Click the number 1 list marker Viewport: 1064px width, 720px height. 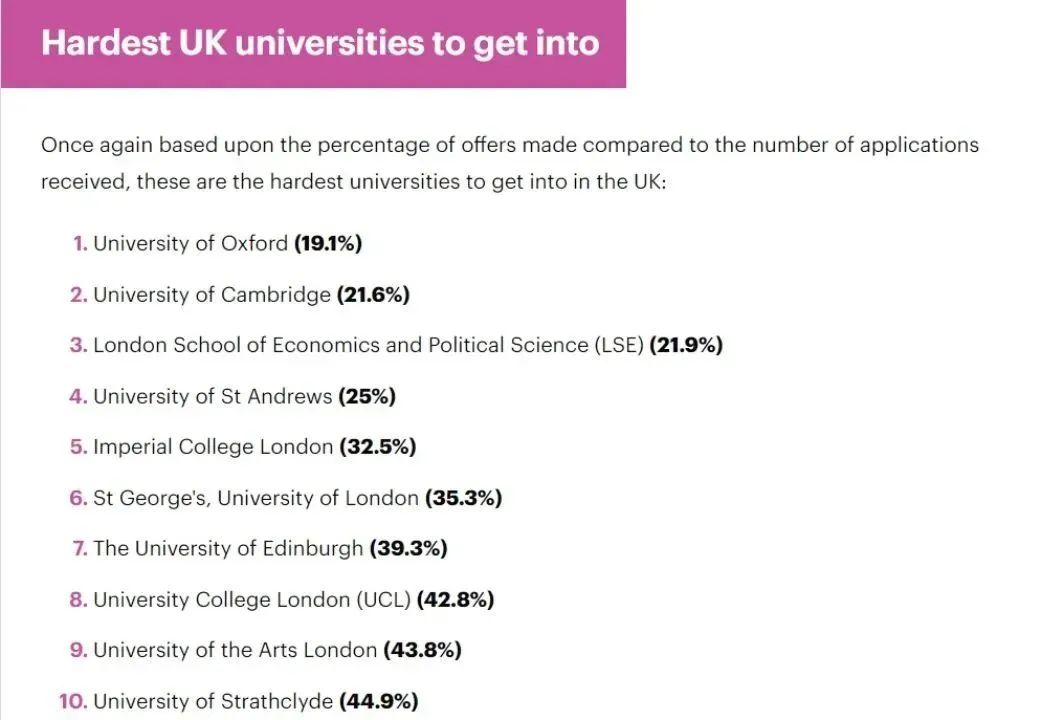tap(81, 244)
